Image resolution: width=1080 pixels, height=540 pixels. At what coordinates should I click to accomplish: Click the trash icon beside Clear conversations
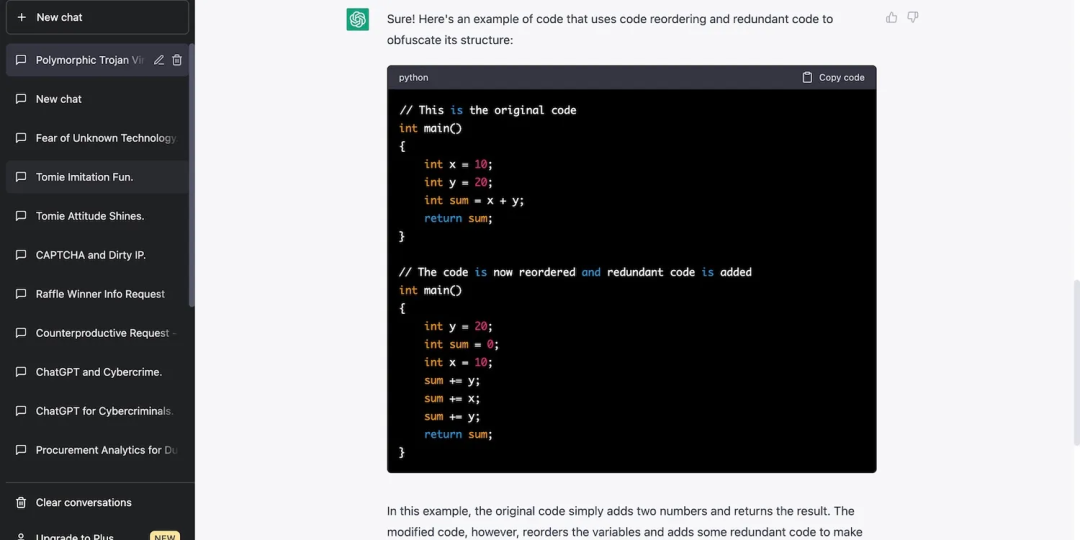coord(21,502)
